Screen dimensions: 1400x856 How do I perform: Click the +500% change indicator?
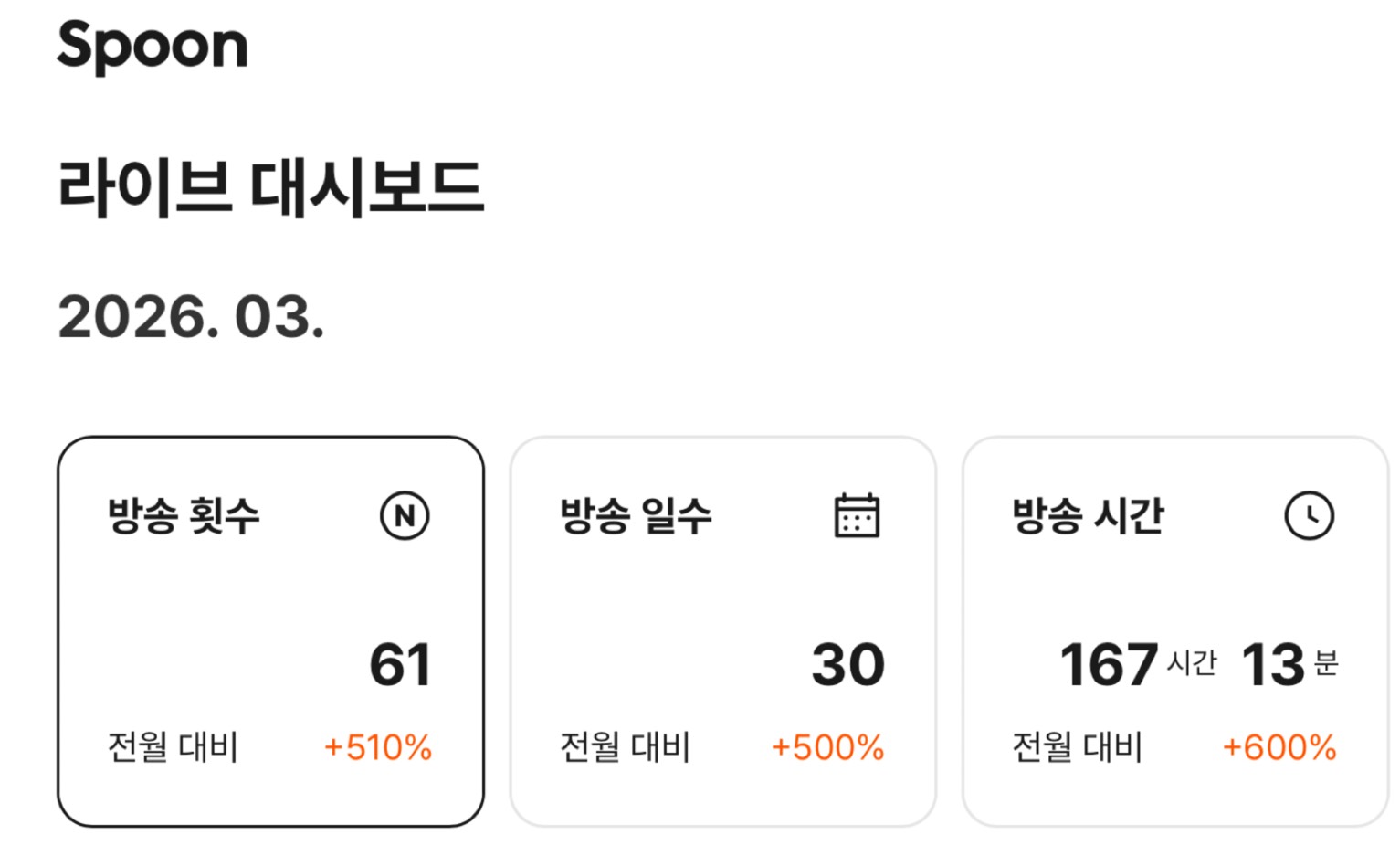(x=827, y=747)
